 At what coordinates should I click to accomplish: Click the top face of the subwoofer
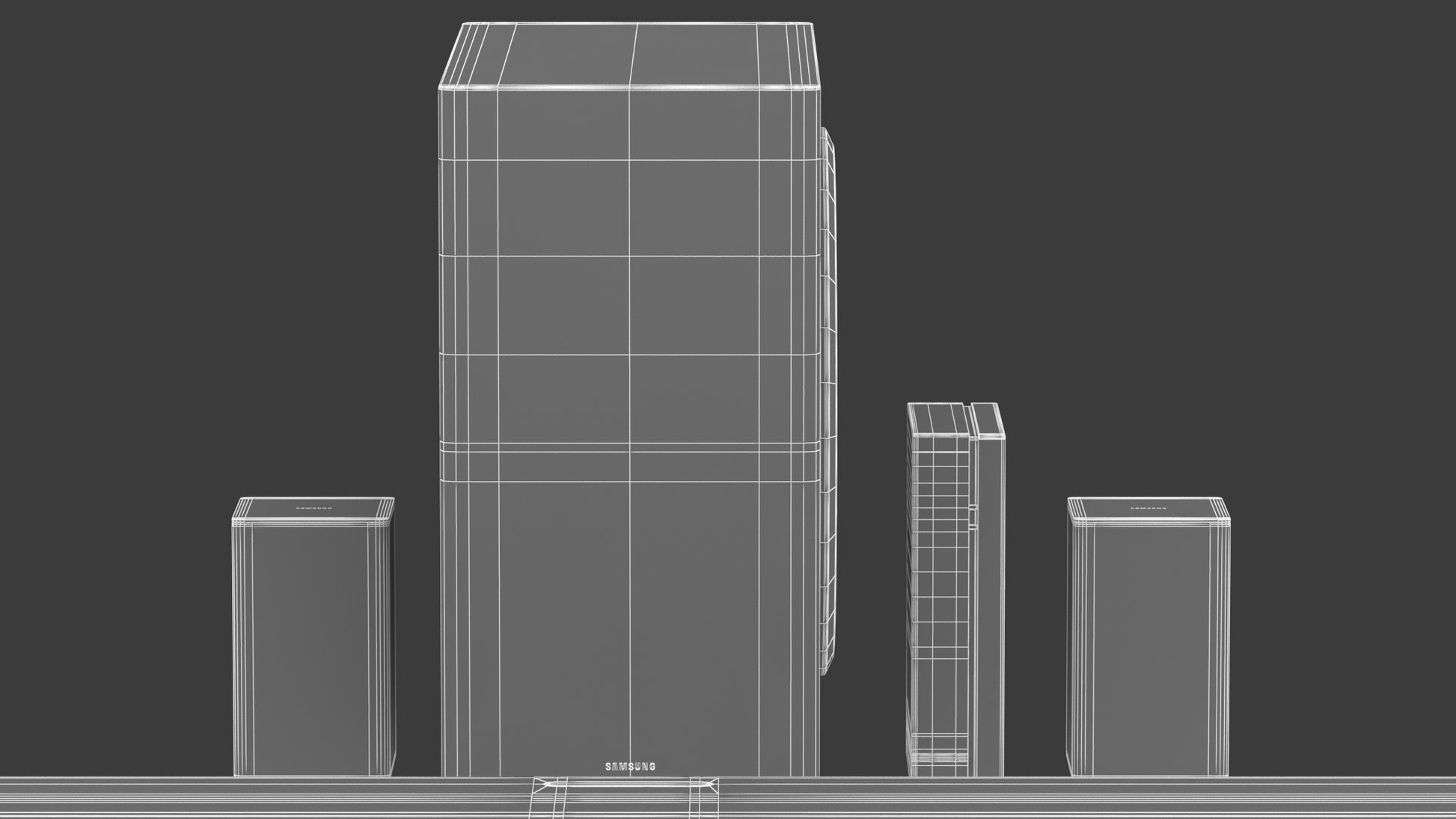(x=628, y=56)
